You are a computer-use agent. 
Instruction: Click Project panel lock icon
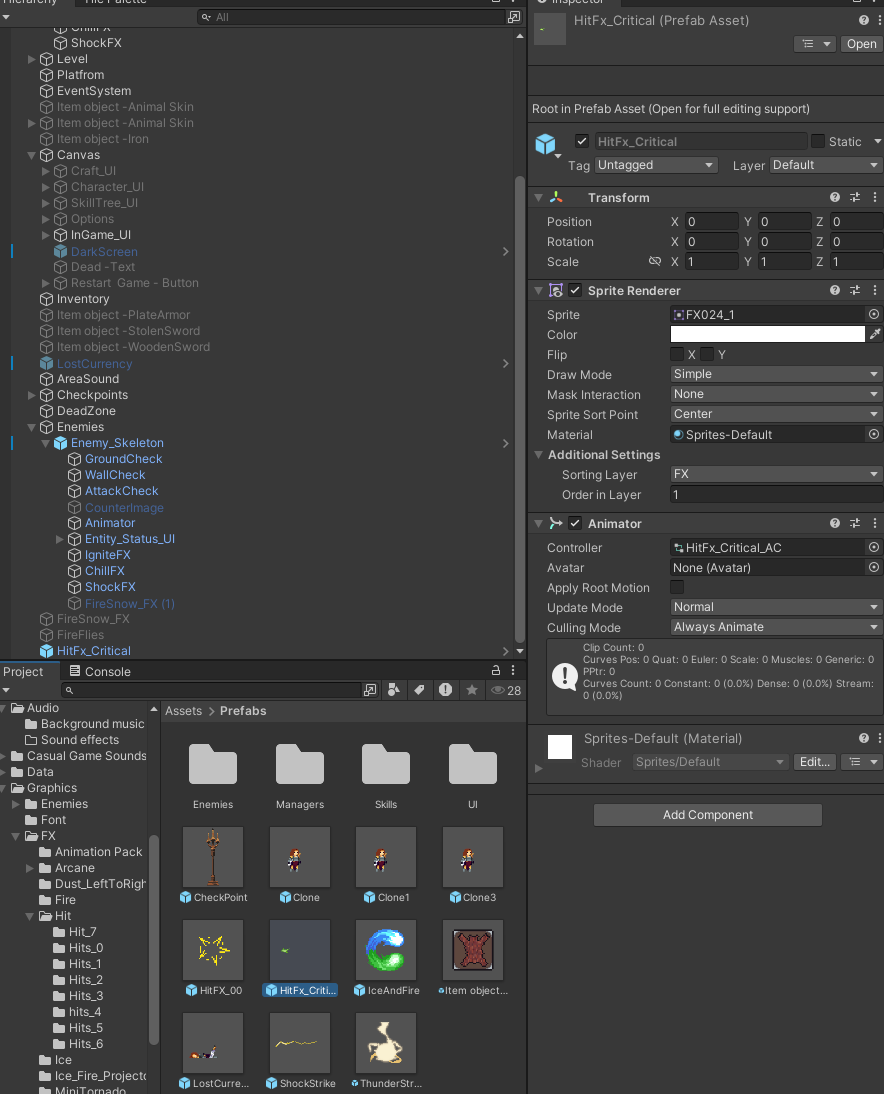(495, 670)
